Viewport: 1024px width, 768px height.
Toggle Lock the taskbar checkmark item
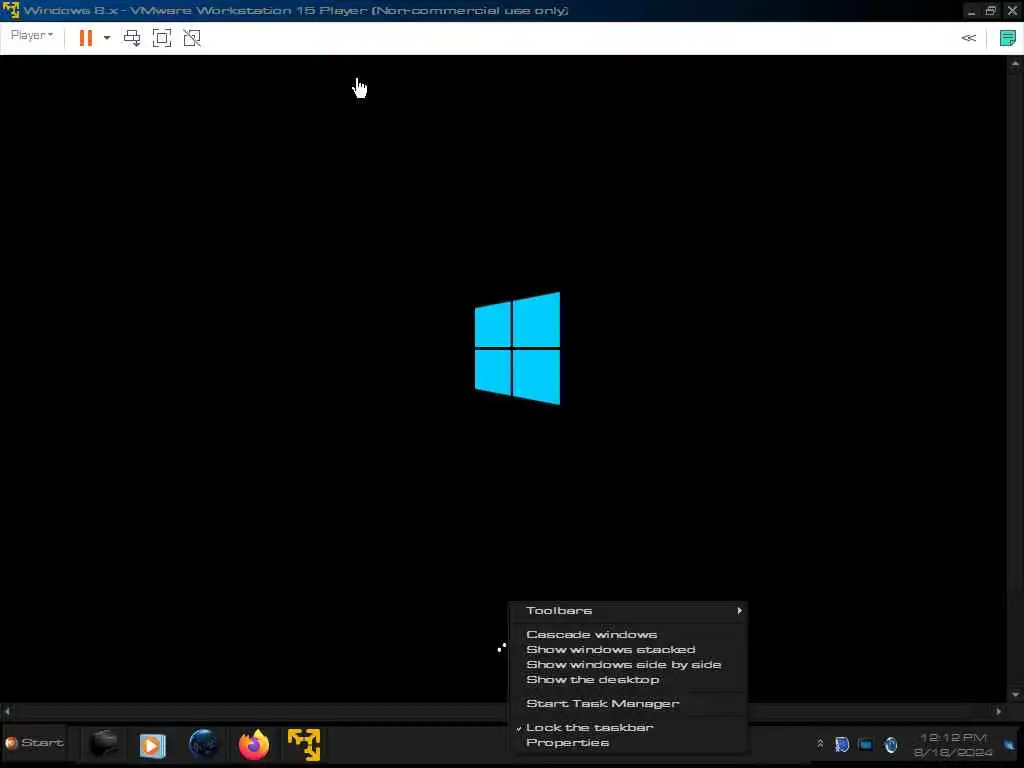click(x=628, y=728)
